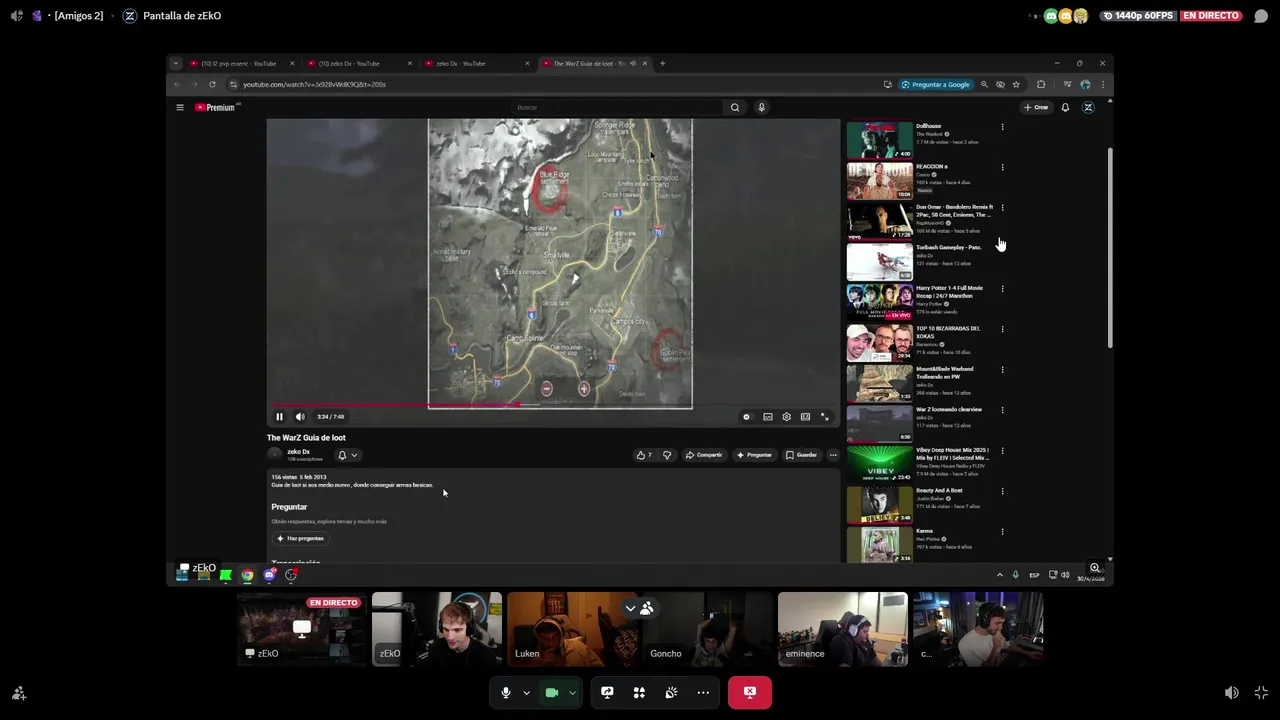This screenshot has height=720, width=1280.
Task: Open the soundboard icon
Action: (x=671, y=692)
